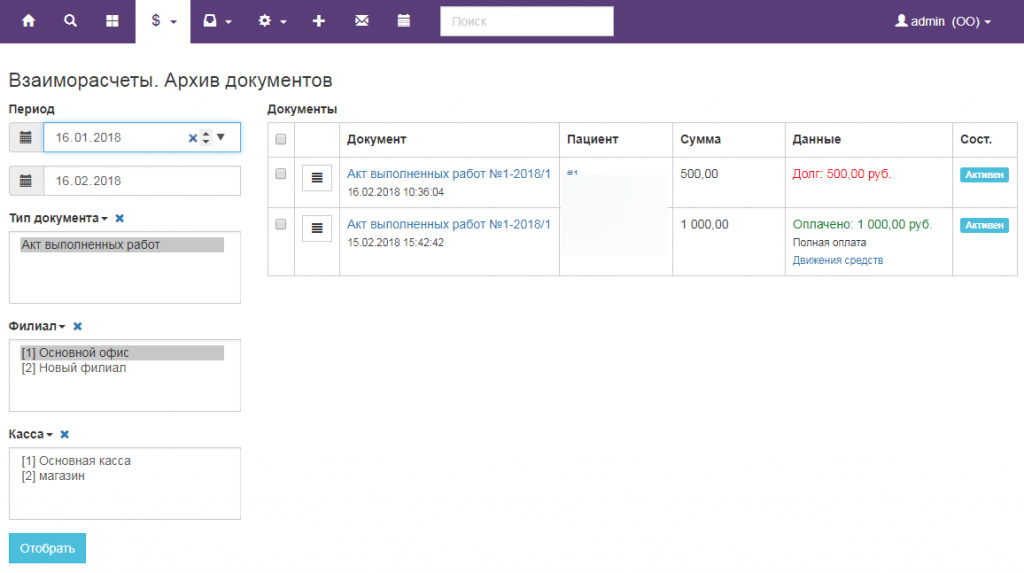
Task: Click the plus add icon
Action: coord(319,21)
